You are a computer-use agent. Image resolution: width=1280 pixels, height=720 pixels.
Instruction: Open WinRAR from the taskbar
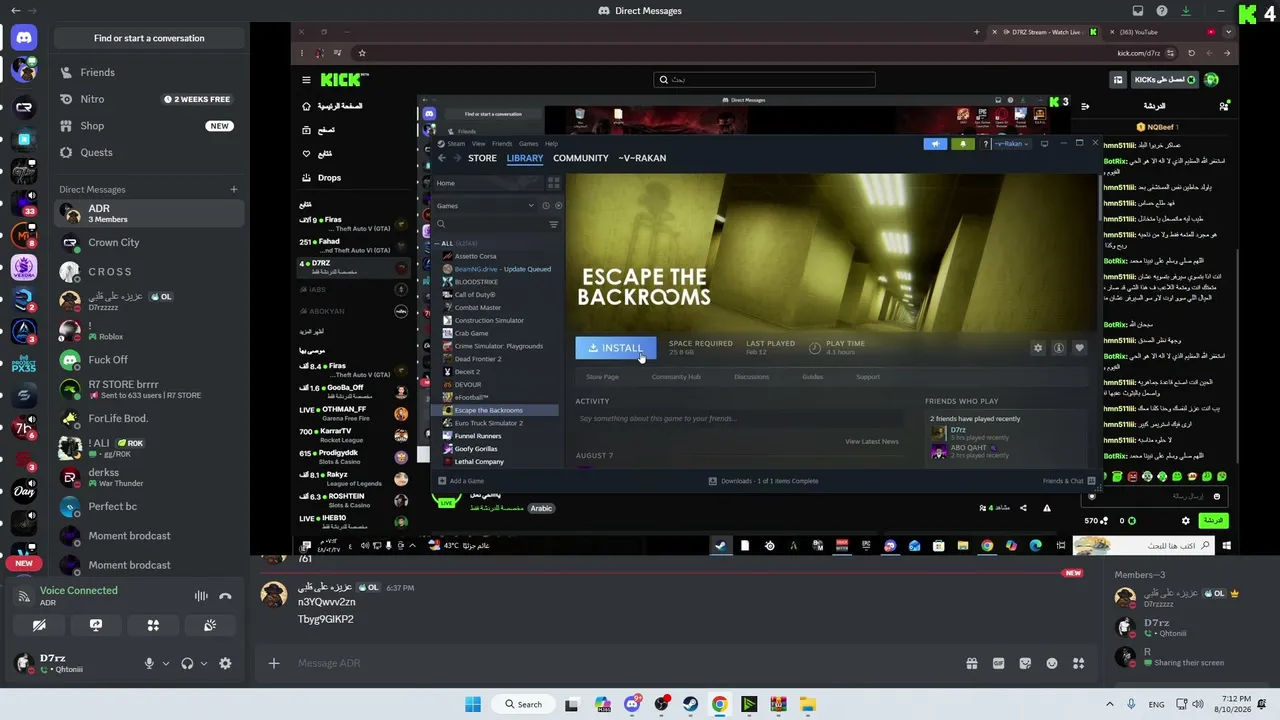click(x=778, y=704)
